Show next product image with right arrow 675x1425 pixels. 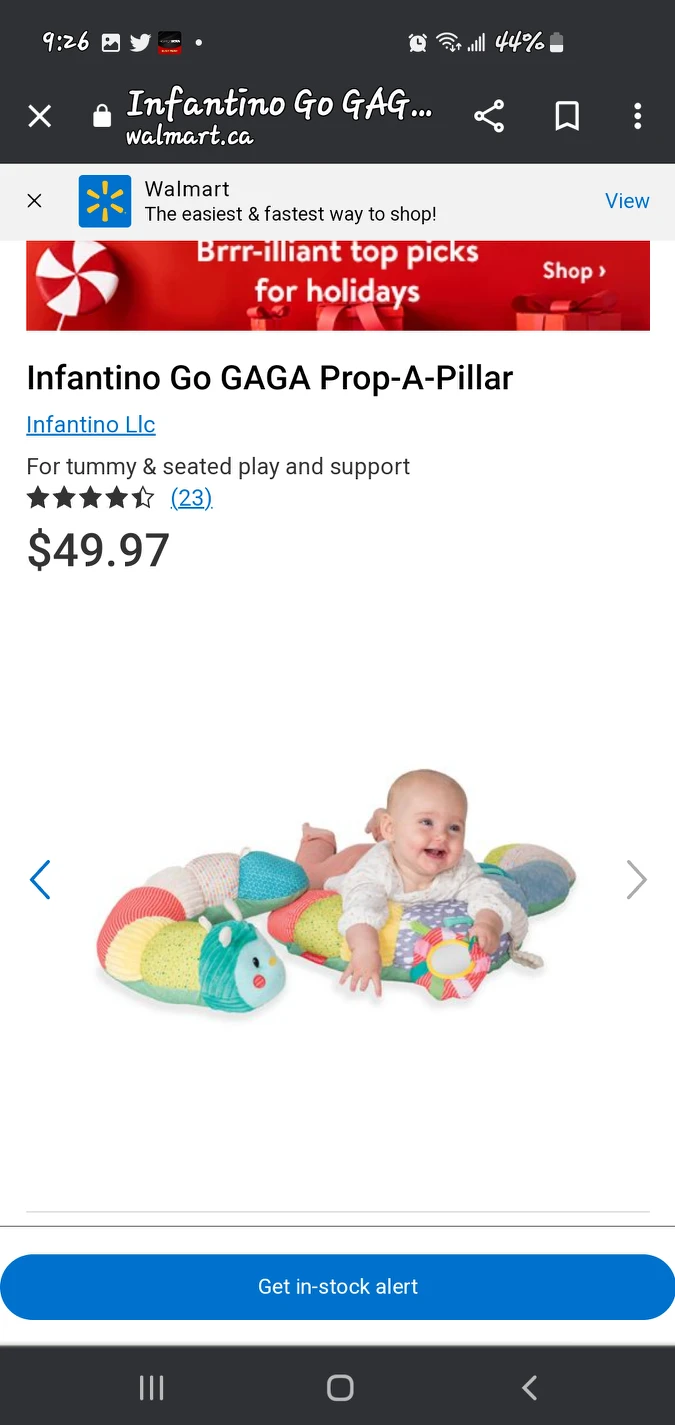tap(636, 880)
